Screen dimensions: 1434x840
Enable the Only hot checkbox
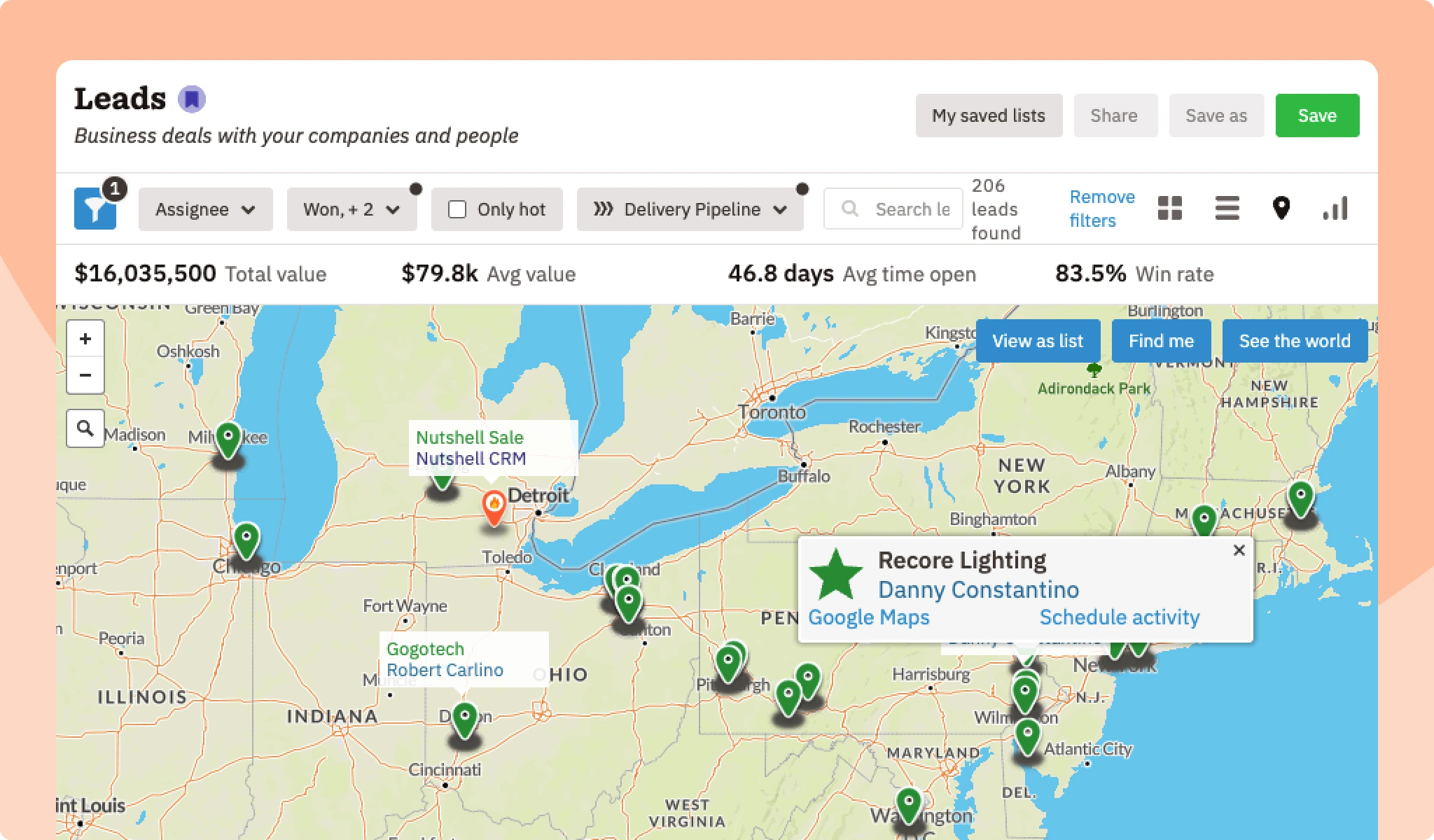pyautogui.click(x=457, y=209)
